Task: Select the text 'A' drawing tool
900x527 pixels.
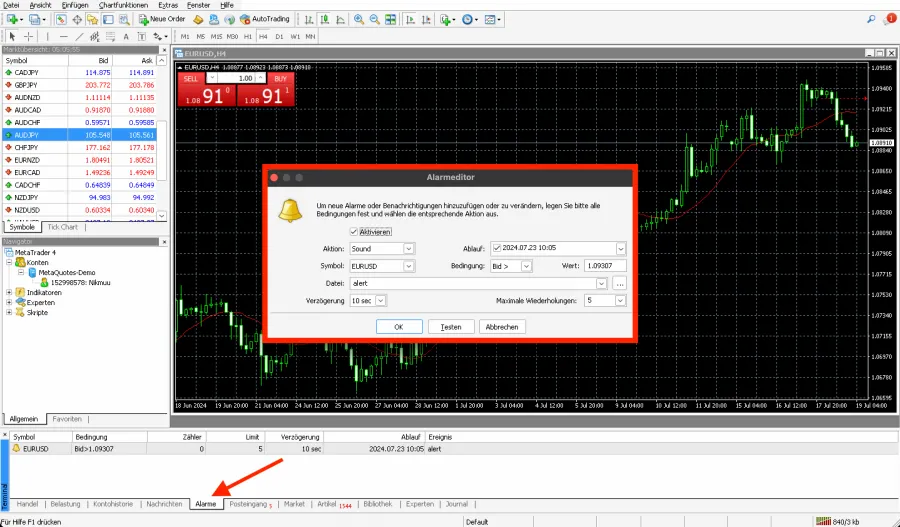Action: (x=126, y=36)
